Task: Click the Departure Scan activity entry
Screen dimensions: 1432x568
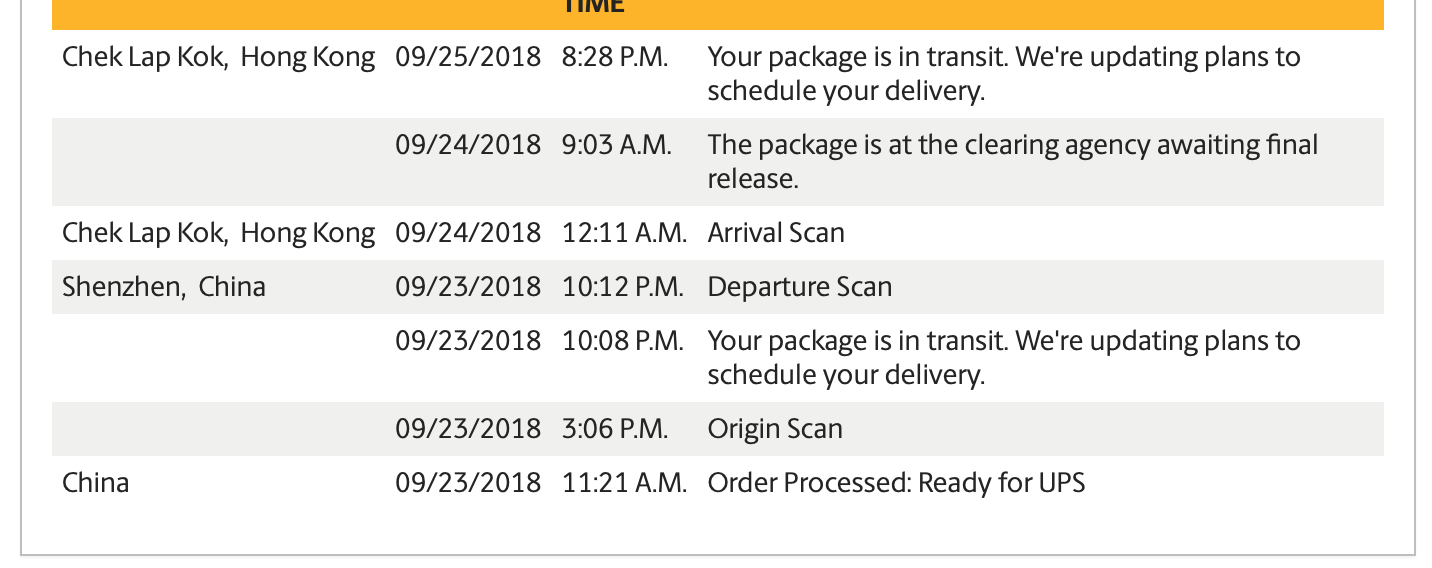Action: click(800, 287)
